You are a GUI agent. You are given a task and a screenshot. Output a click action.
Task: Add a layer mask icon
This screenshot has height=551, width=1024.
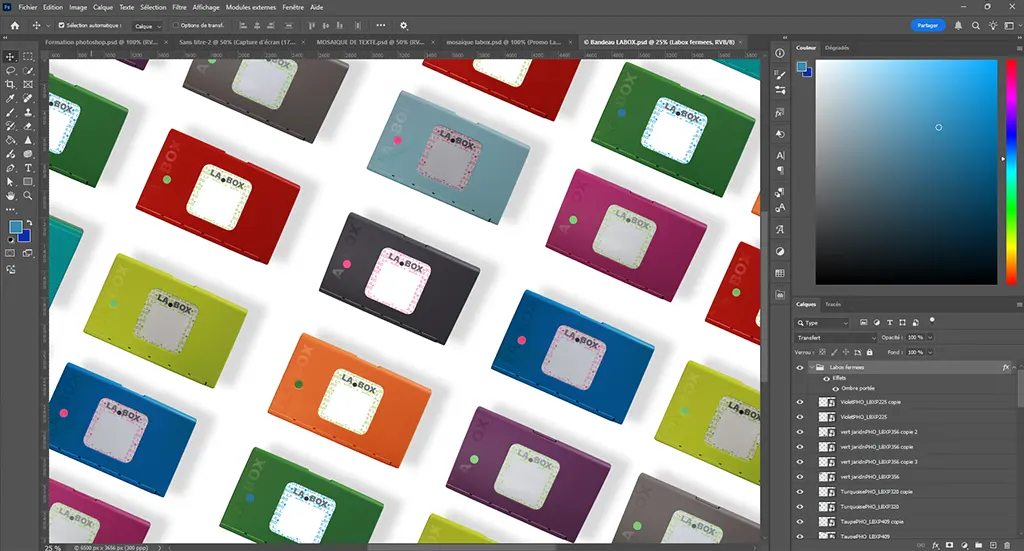click(950, 545)
